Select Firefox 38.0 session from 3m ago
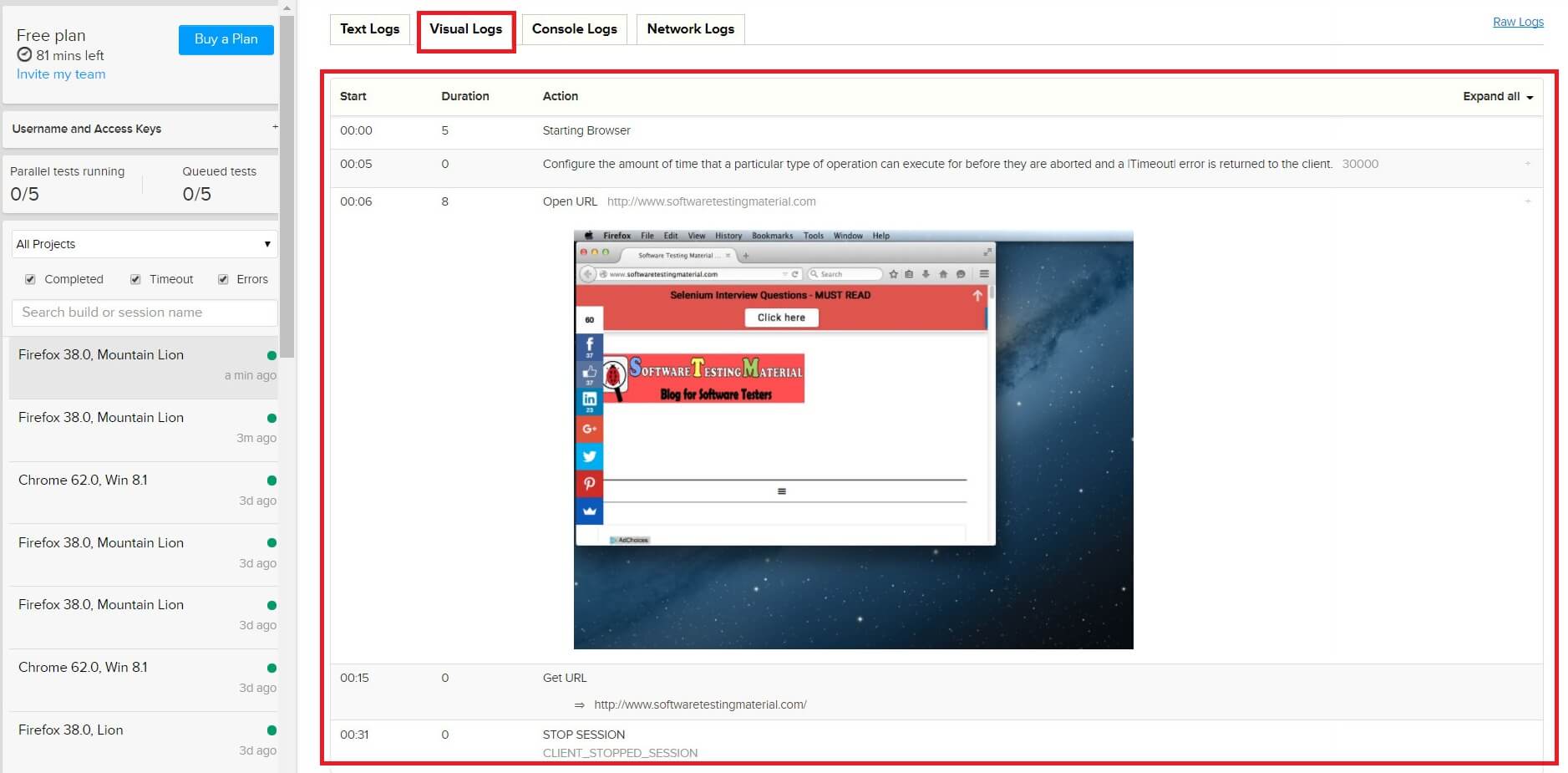The height and width of the screenshot is (773, 1568). pyautogui.click(x=144, y=430)
